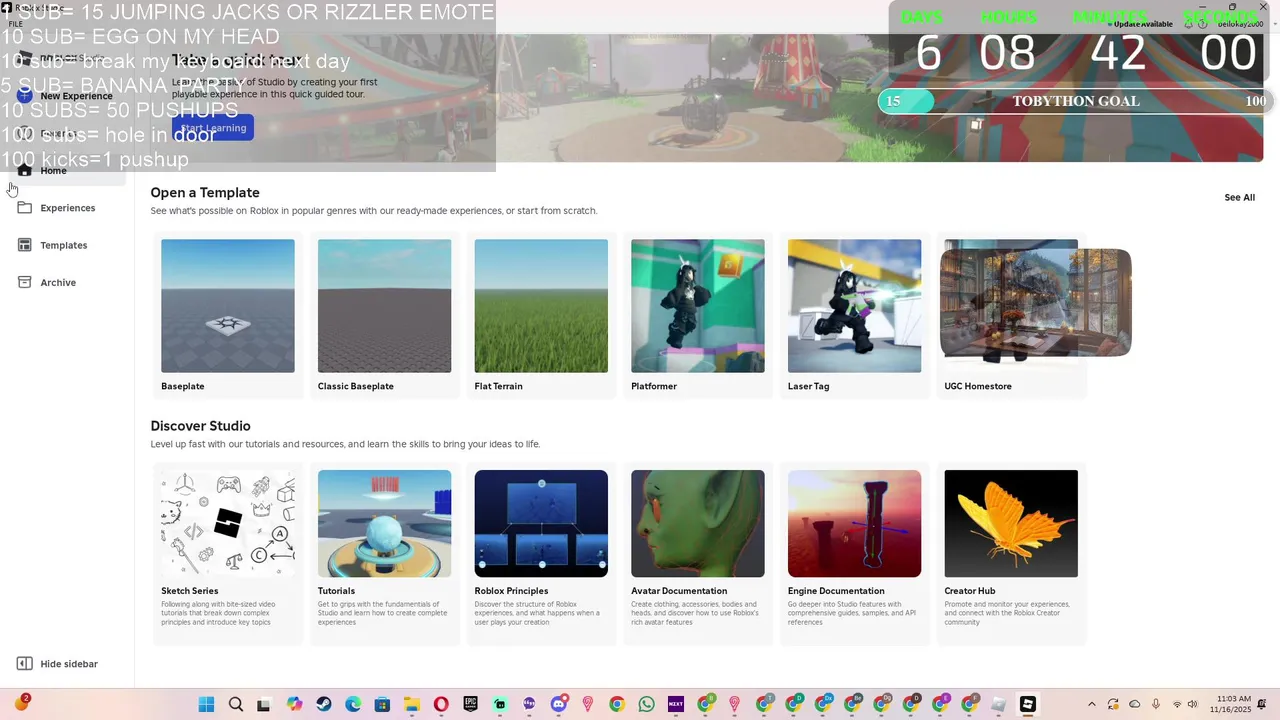Open the volume speaker tray icon
Screen dimensions: 1280x720
1194,705
